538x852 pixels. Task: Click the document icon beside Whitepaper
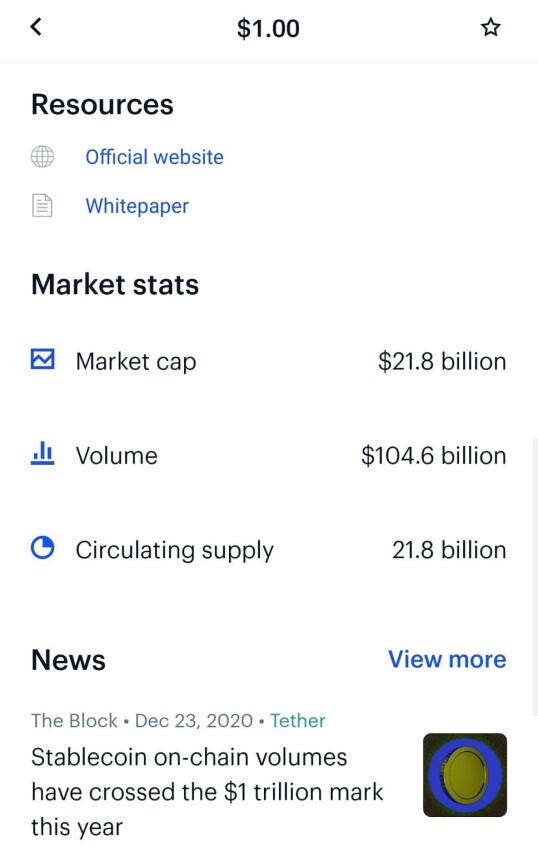[42, 205]
